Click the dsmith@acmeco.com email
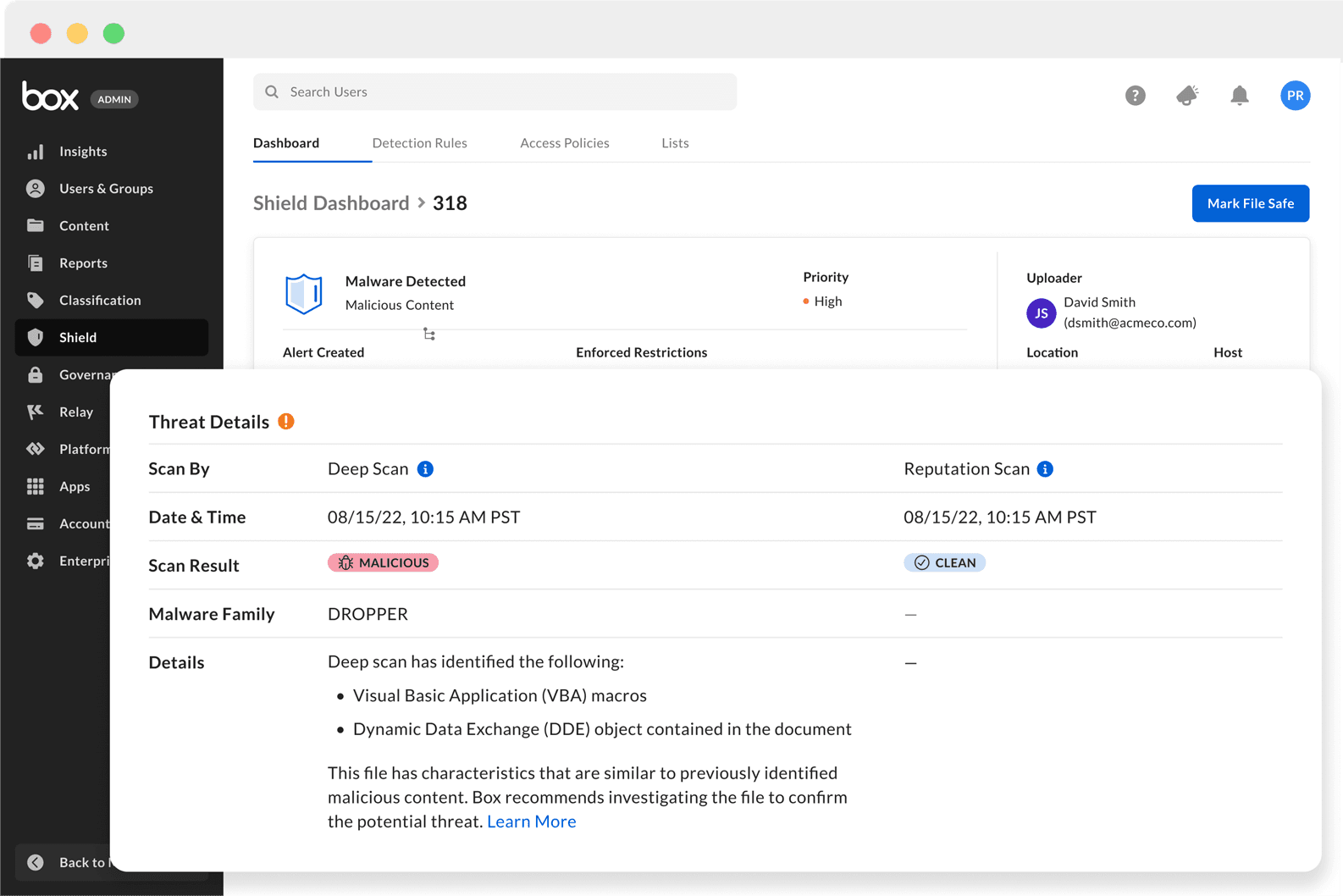The width and height of the screenshot is (1343, 896). 1130,323
